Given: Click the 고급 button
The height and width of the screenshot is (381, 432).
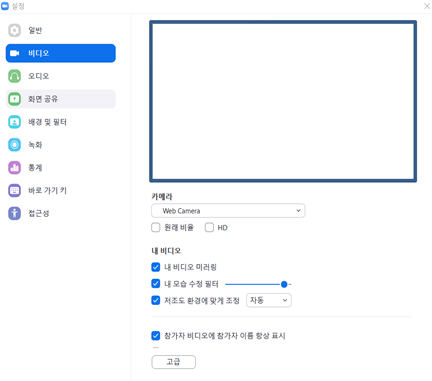Looking at the screenshot, I should pos(174,362).
